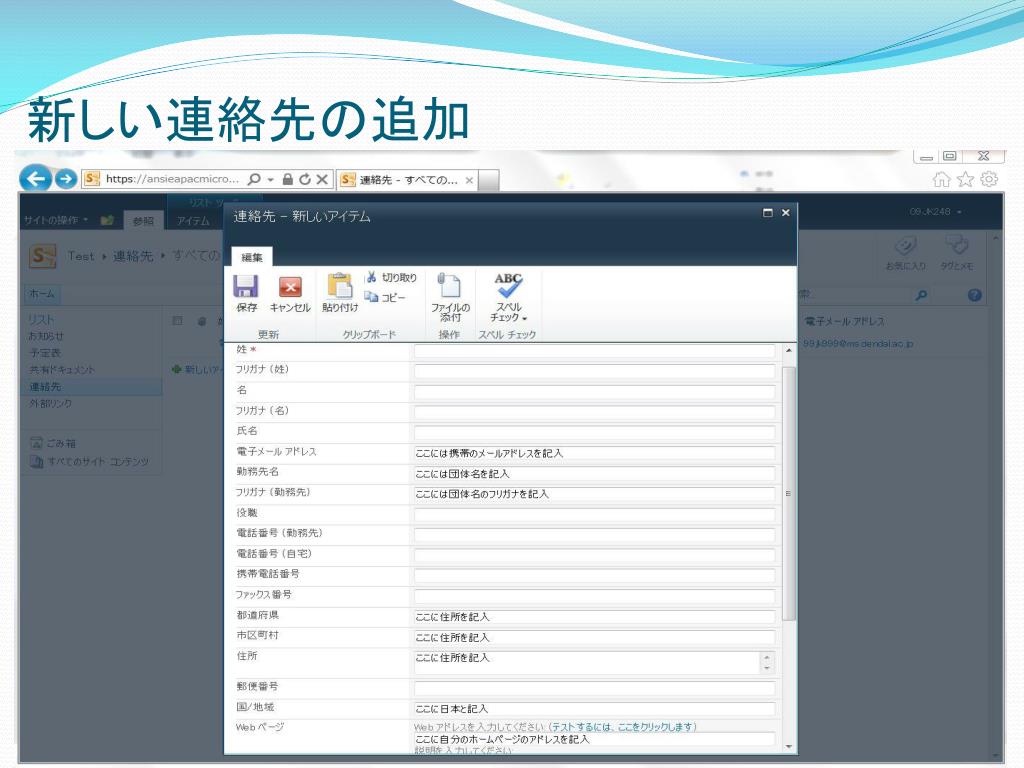The height and width of the screenshot is (768, 1024).
Task: Click the browser Forward arrow button
Action: pyautogui.click(x=65, y=179)
